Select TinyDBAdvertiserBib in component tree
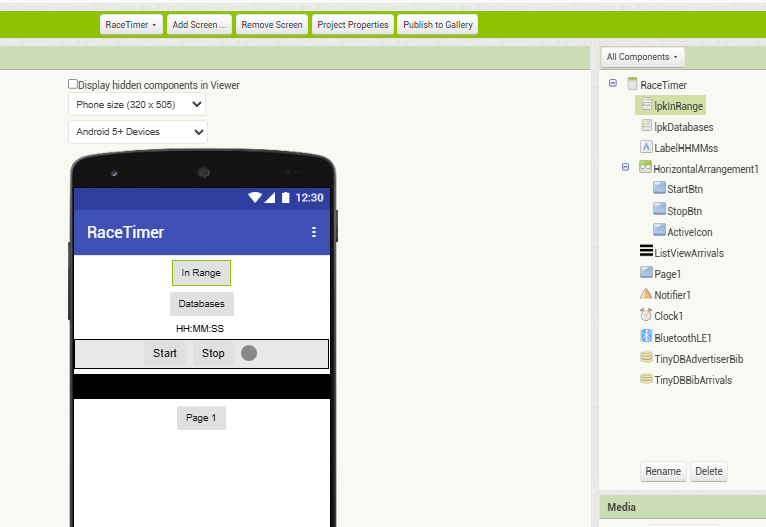Screen dimensions: 766x527 point(699,359)
